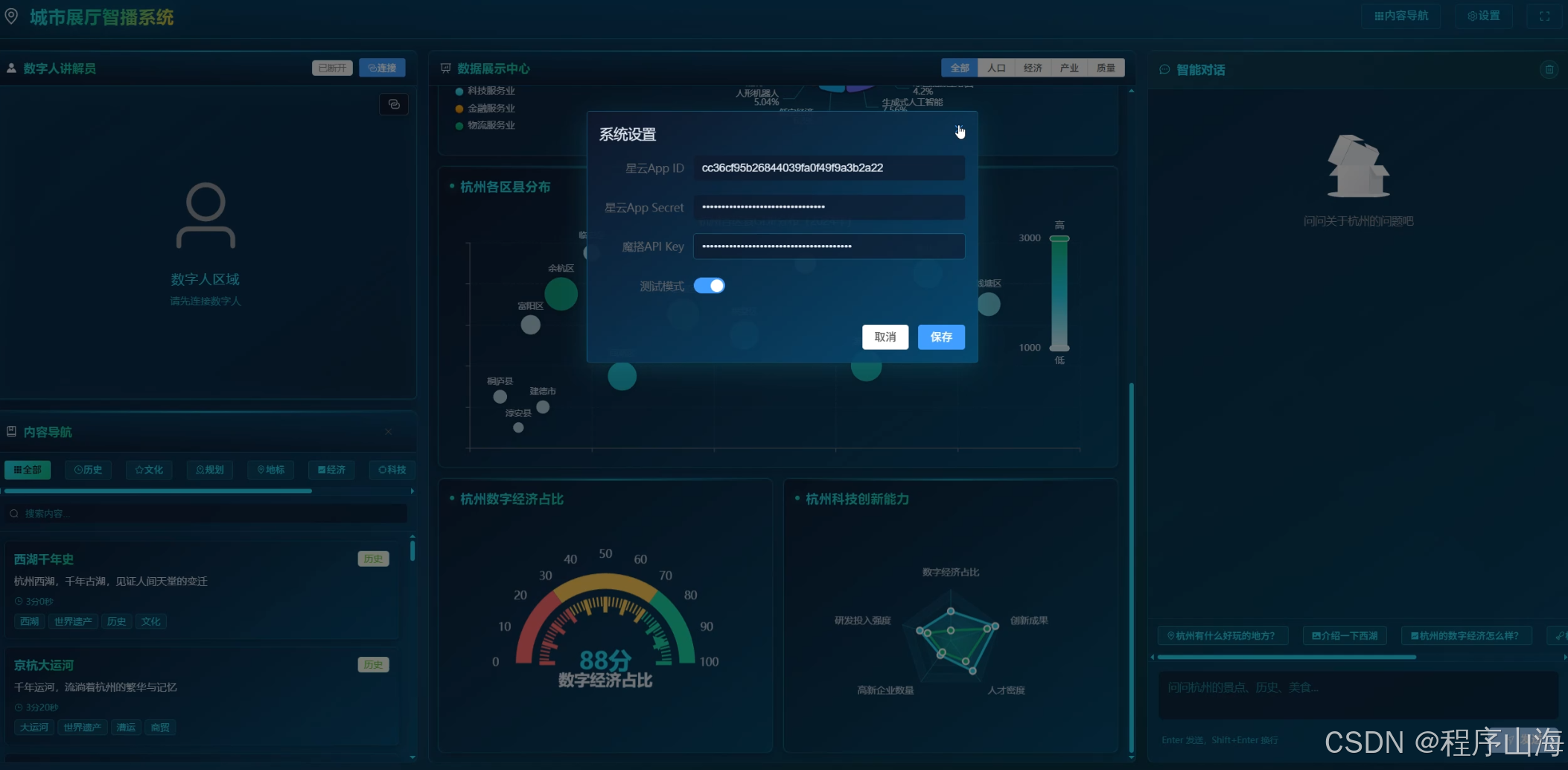
Task: Click the category tabs horizontal scrollbar
Action: point(158,491)
